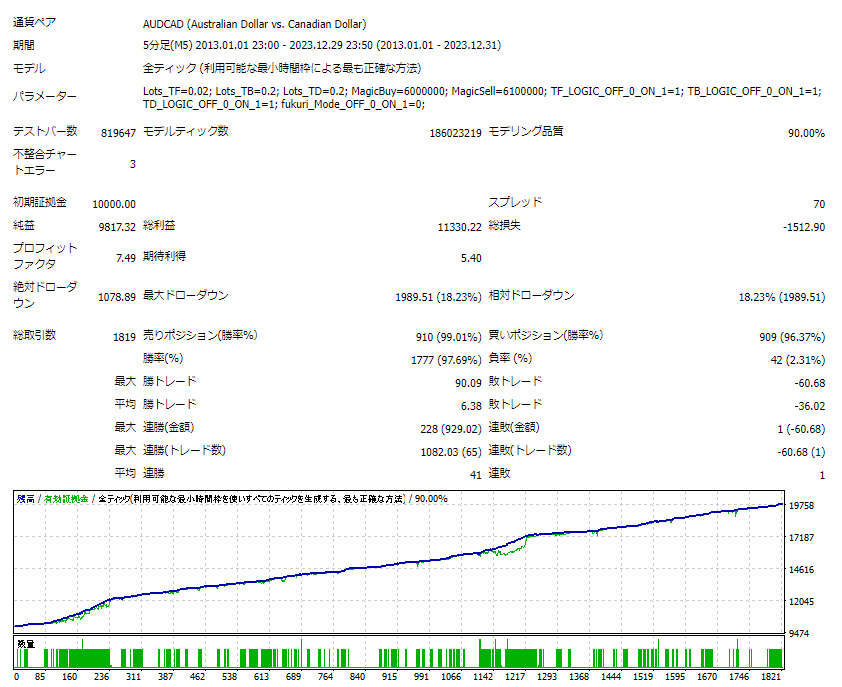This screenshot has width=842, height=687.
Task: Click the プロフィットファクタ label
Action: [x=45, y=256]
